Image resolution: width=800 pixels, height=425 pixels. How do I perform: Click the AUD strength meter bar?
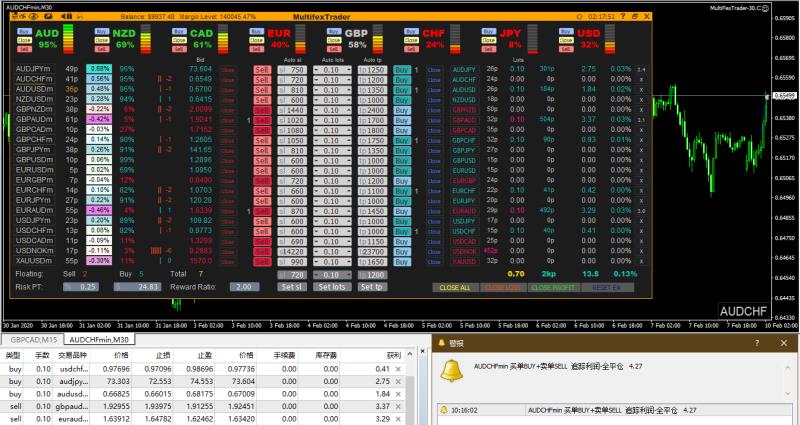coord(68,39)
